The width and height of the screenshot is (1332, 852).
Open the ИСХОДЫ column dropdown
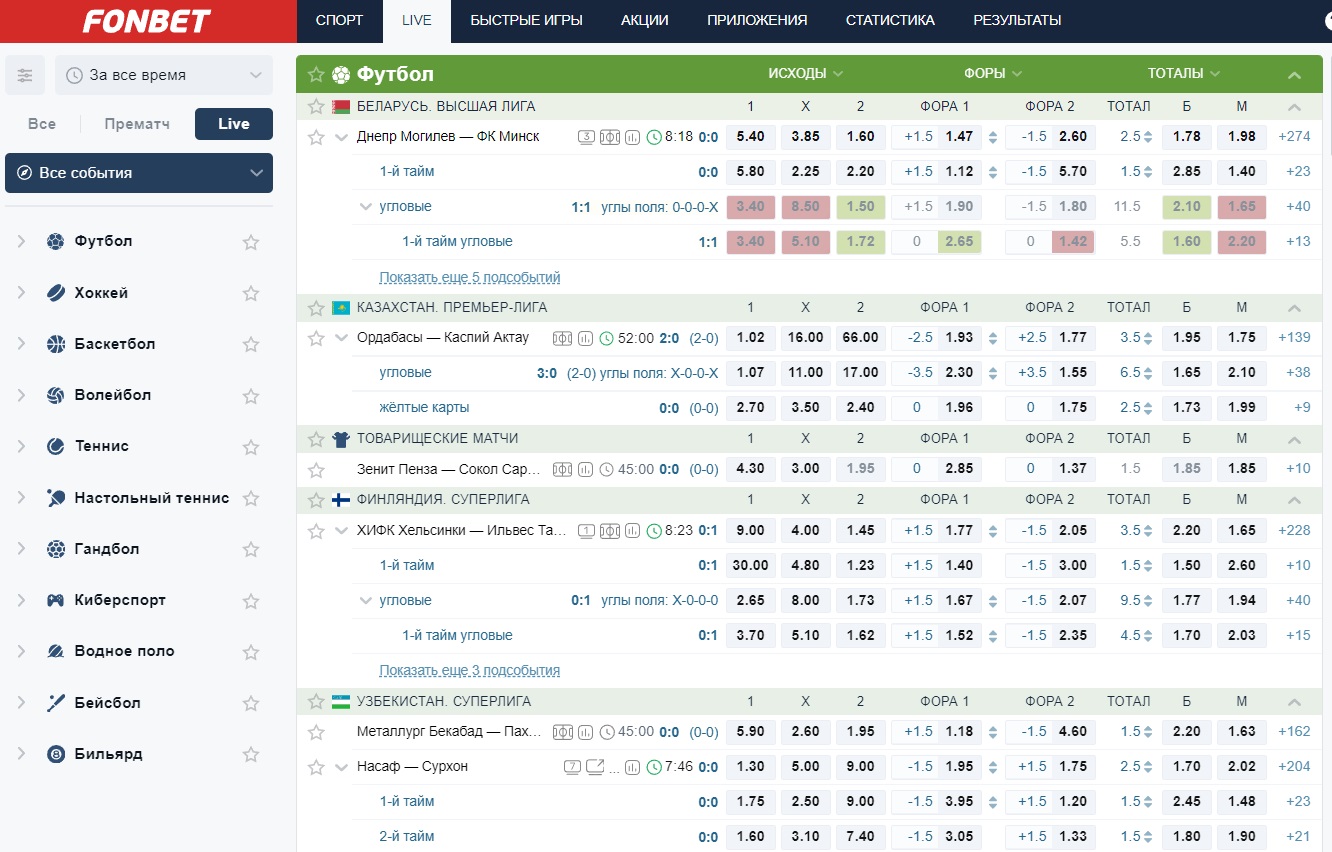click(806, 74)
